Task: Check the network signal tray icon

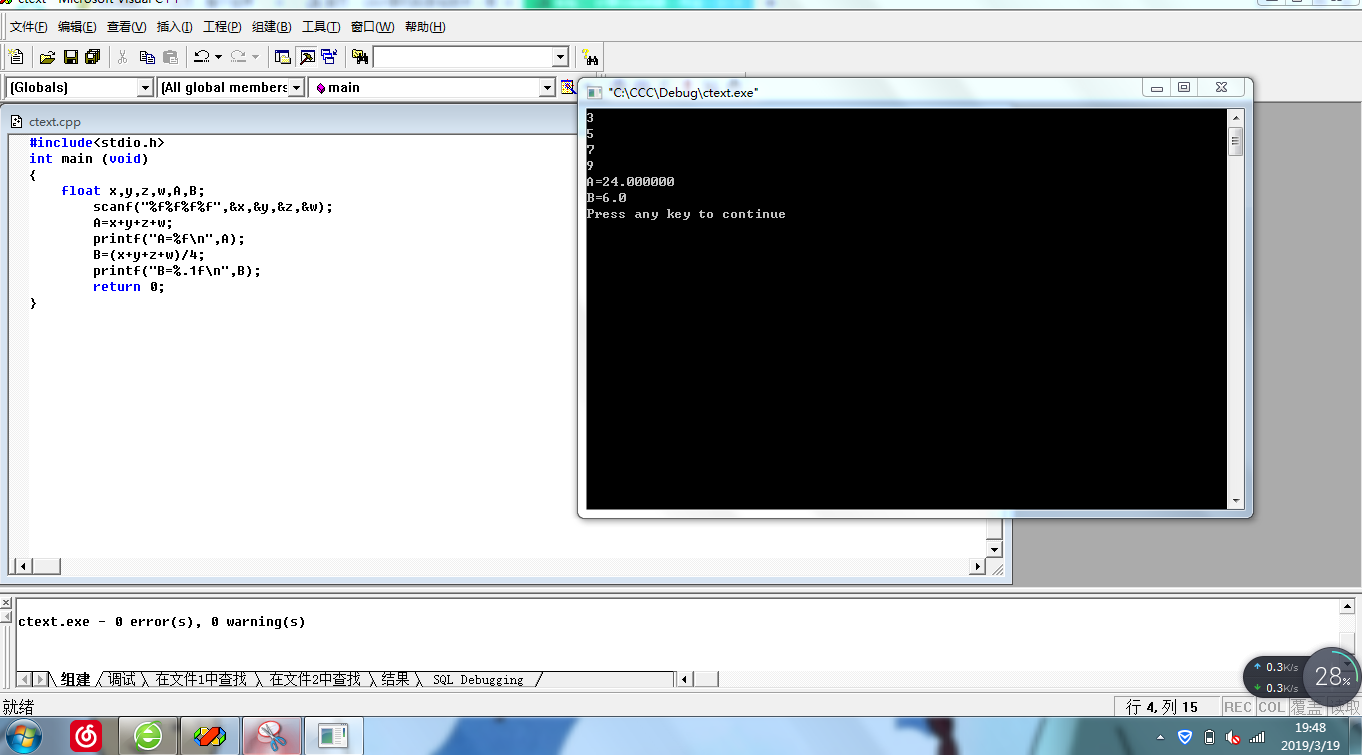Action: (1258, 737)
